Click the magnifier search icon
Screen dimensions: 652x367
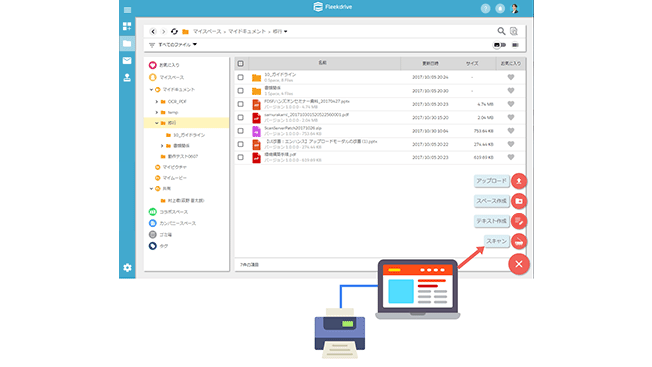coord(501,31)
